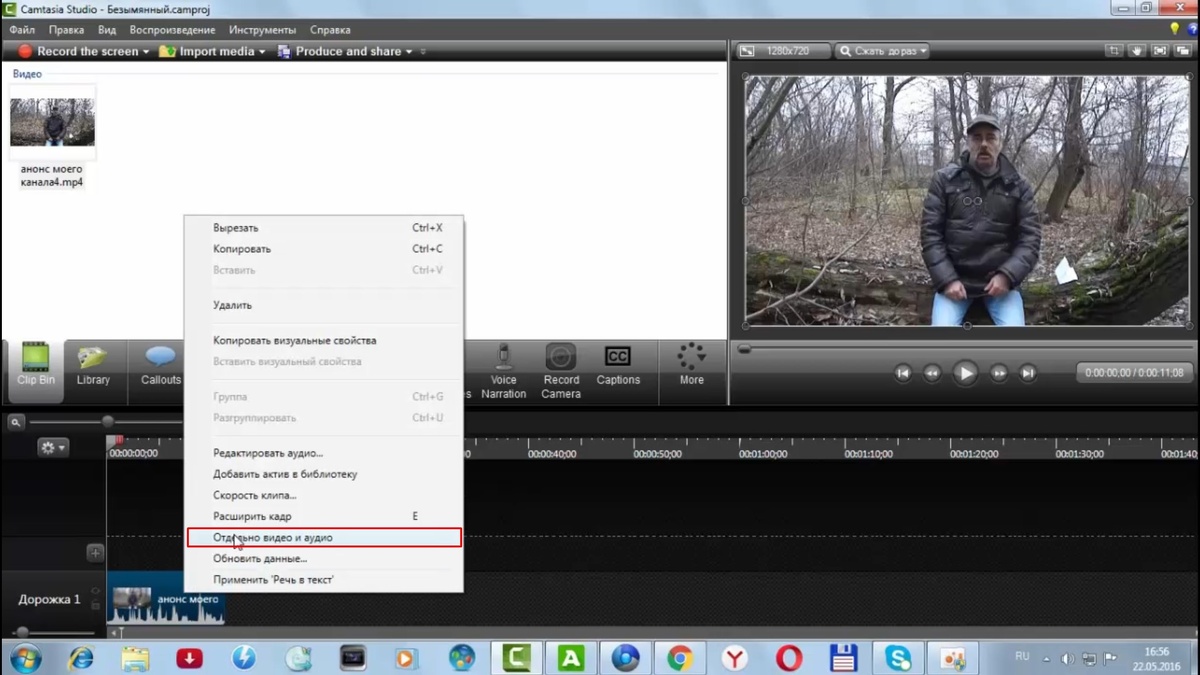The width and height of the screenshot is (1200, 675).
Task: Rewind the preview playback
Action: (932, 373)
